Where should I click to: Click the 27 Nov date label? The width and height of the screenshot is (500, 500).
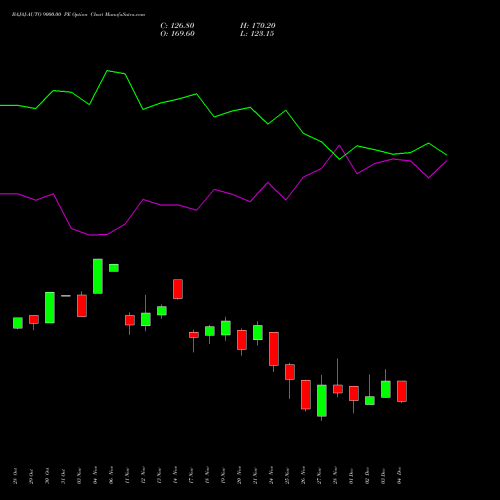tap(319, 476)
